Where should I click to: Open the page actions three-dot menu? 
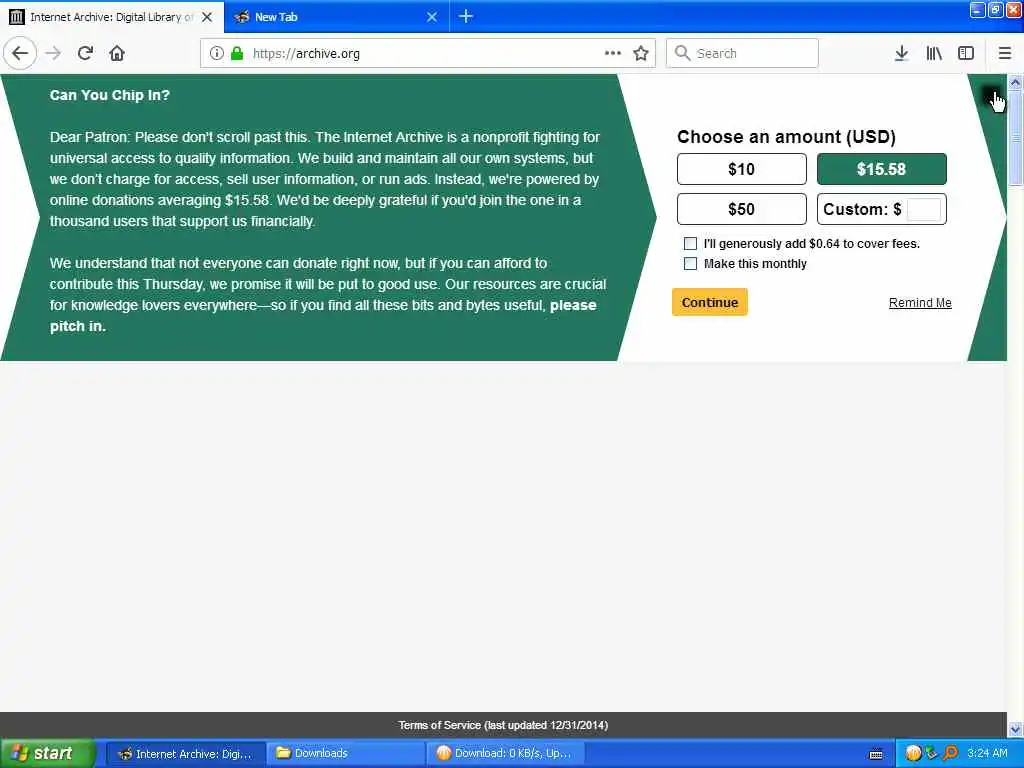[613, 54]
